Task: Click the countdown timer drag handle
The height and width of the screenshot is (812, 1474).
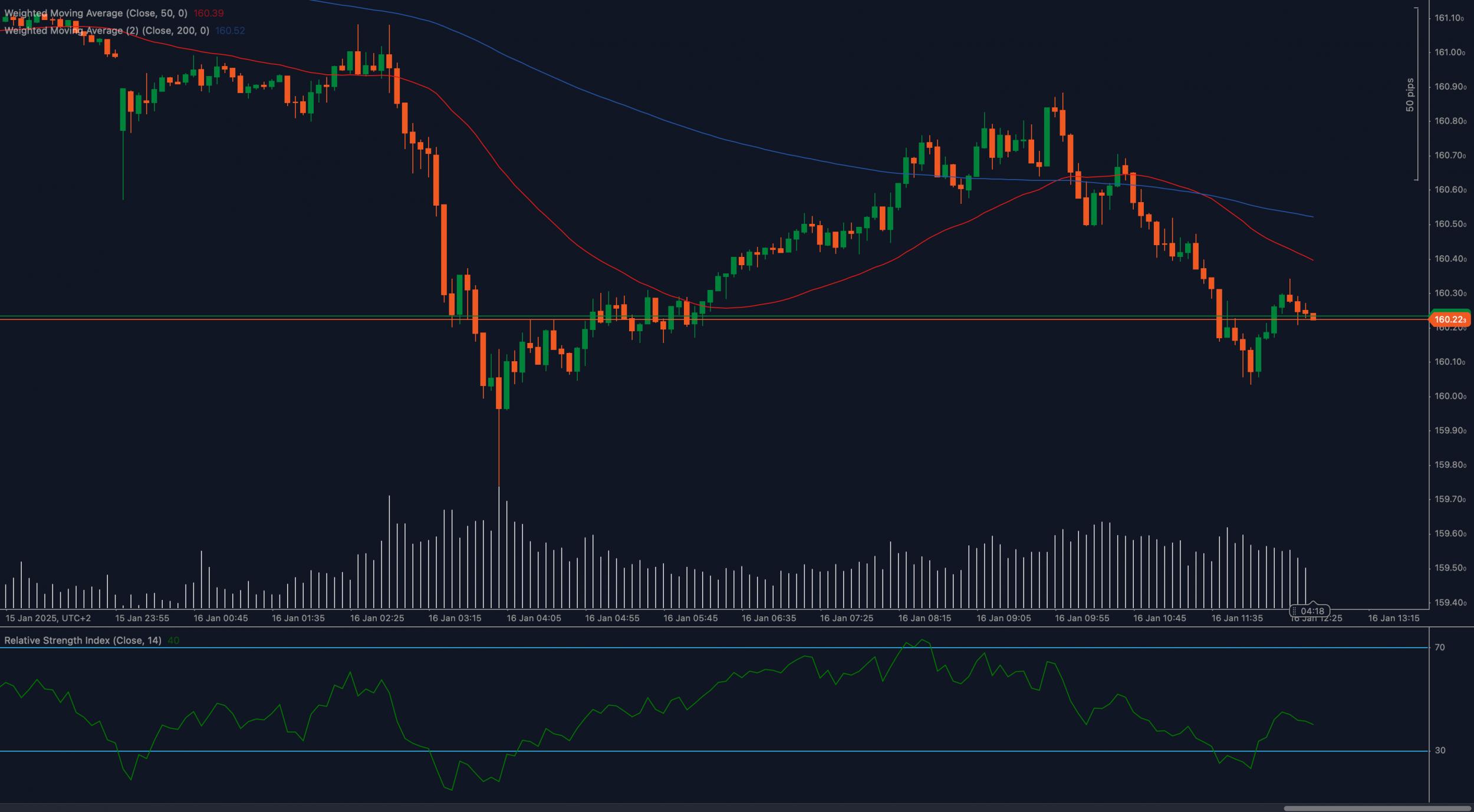Action: [1294, 611]
